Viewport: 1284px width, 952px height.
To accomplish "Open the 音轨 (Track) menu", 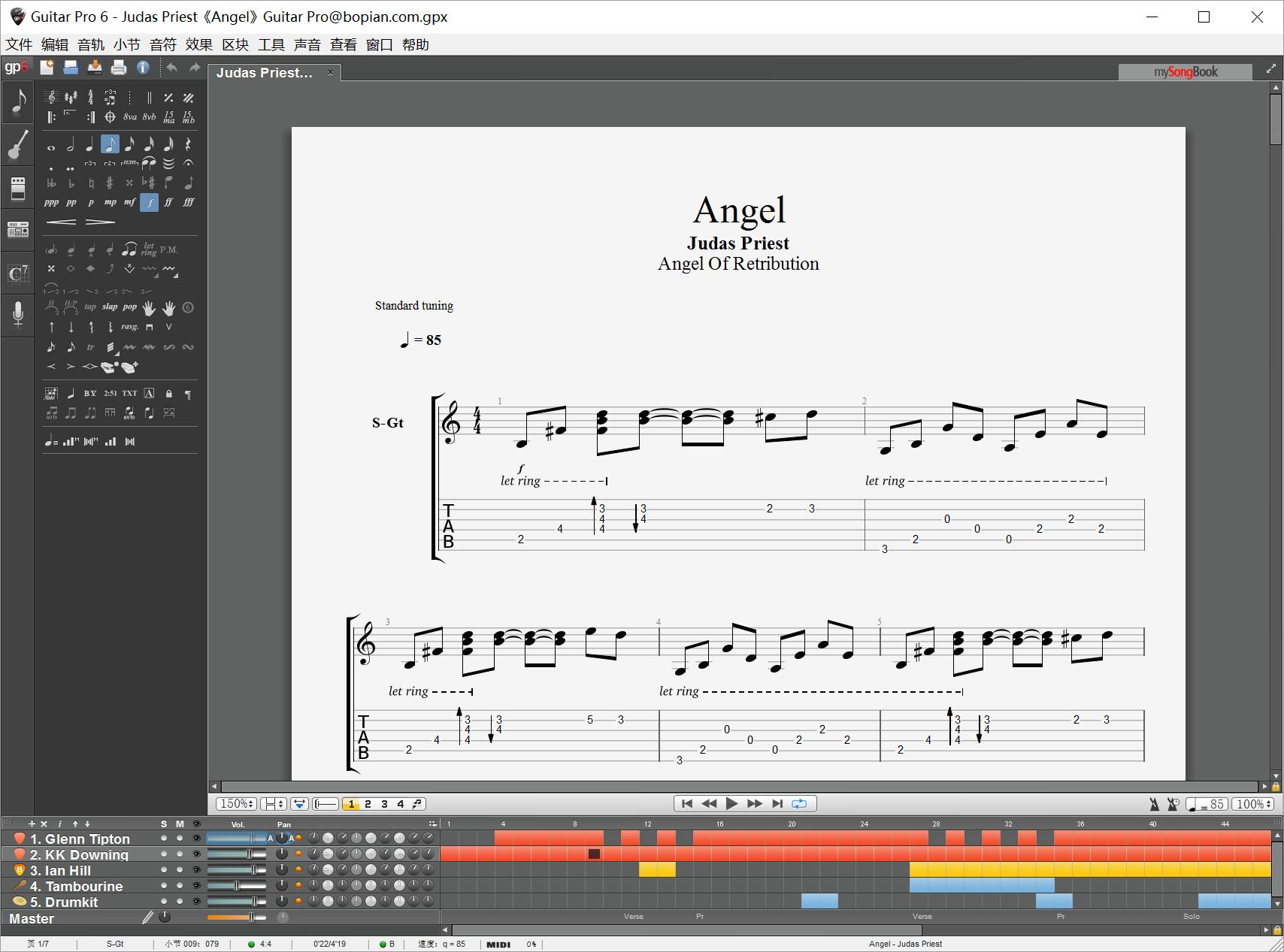I will [x=91, y=44].
